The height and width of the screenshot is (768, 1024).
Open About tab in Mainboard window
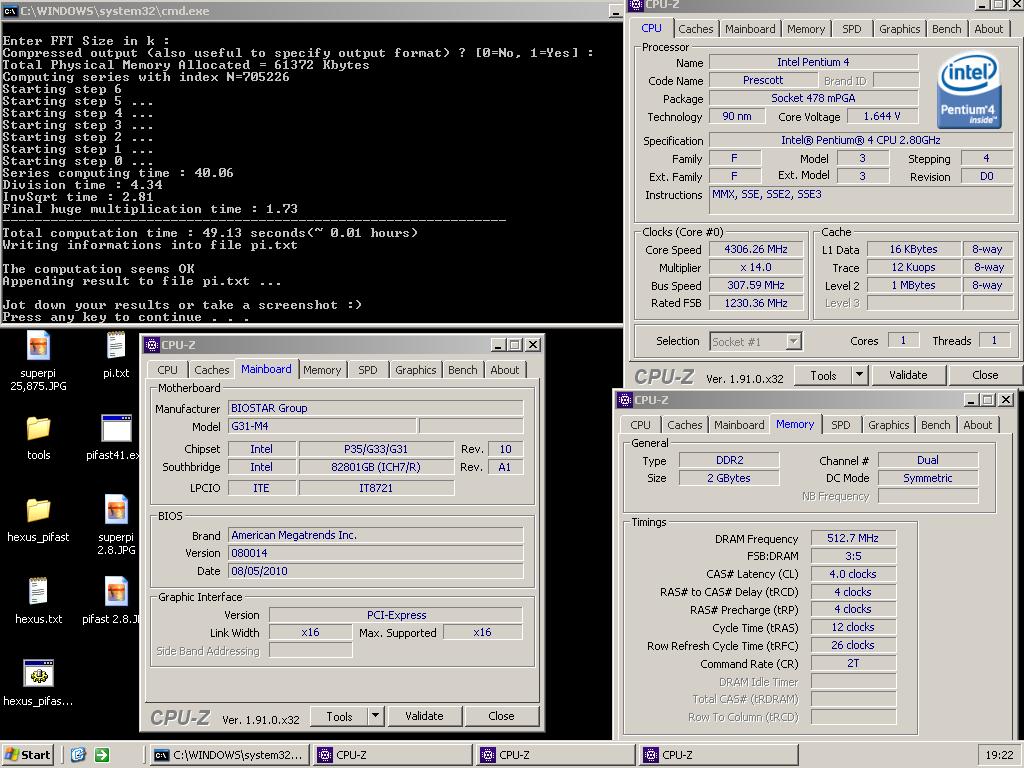pos(504,370)
